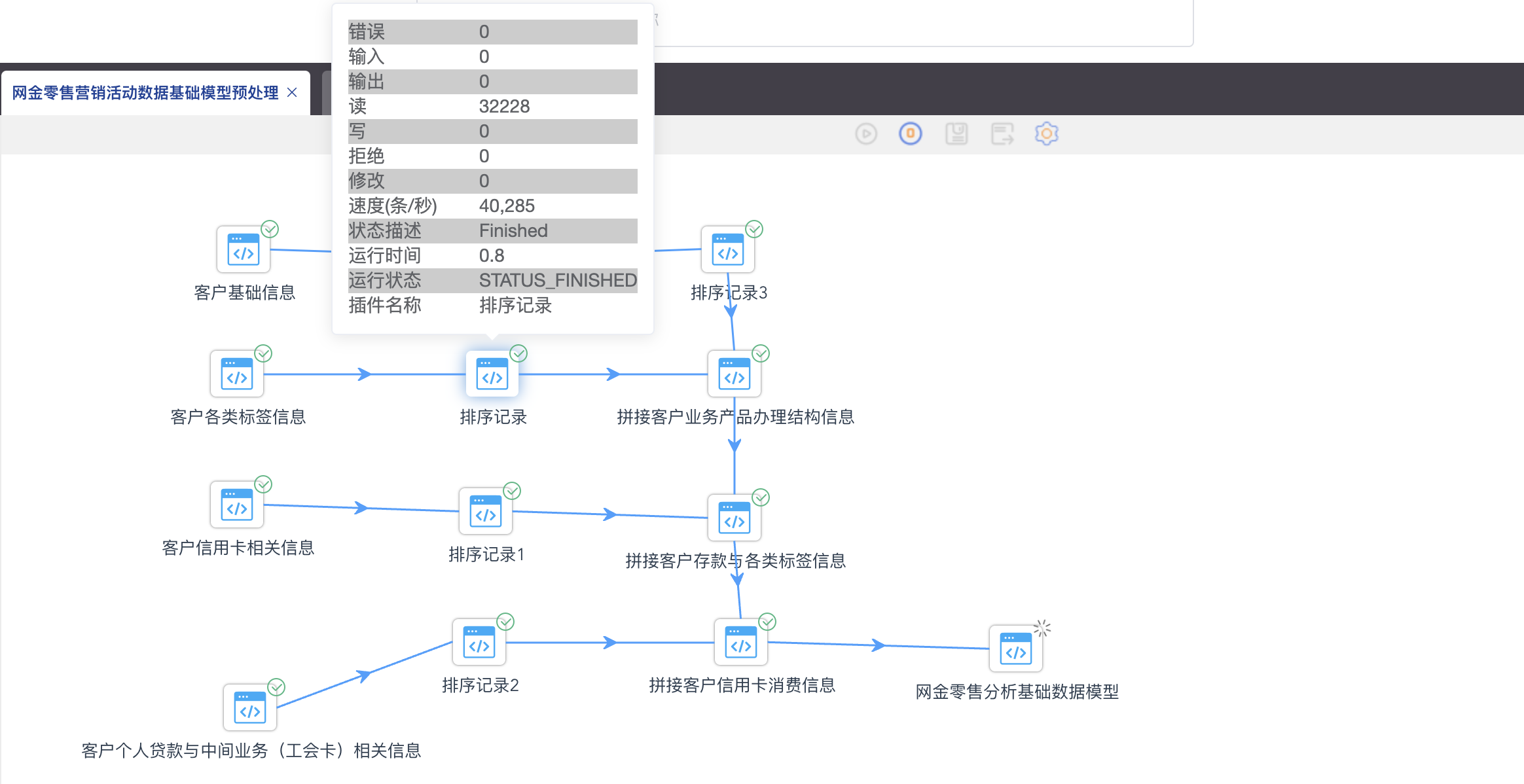Select the 排序记录1 node icon
The image size is (1524, 784).
click(486, 511)
